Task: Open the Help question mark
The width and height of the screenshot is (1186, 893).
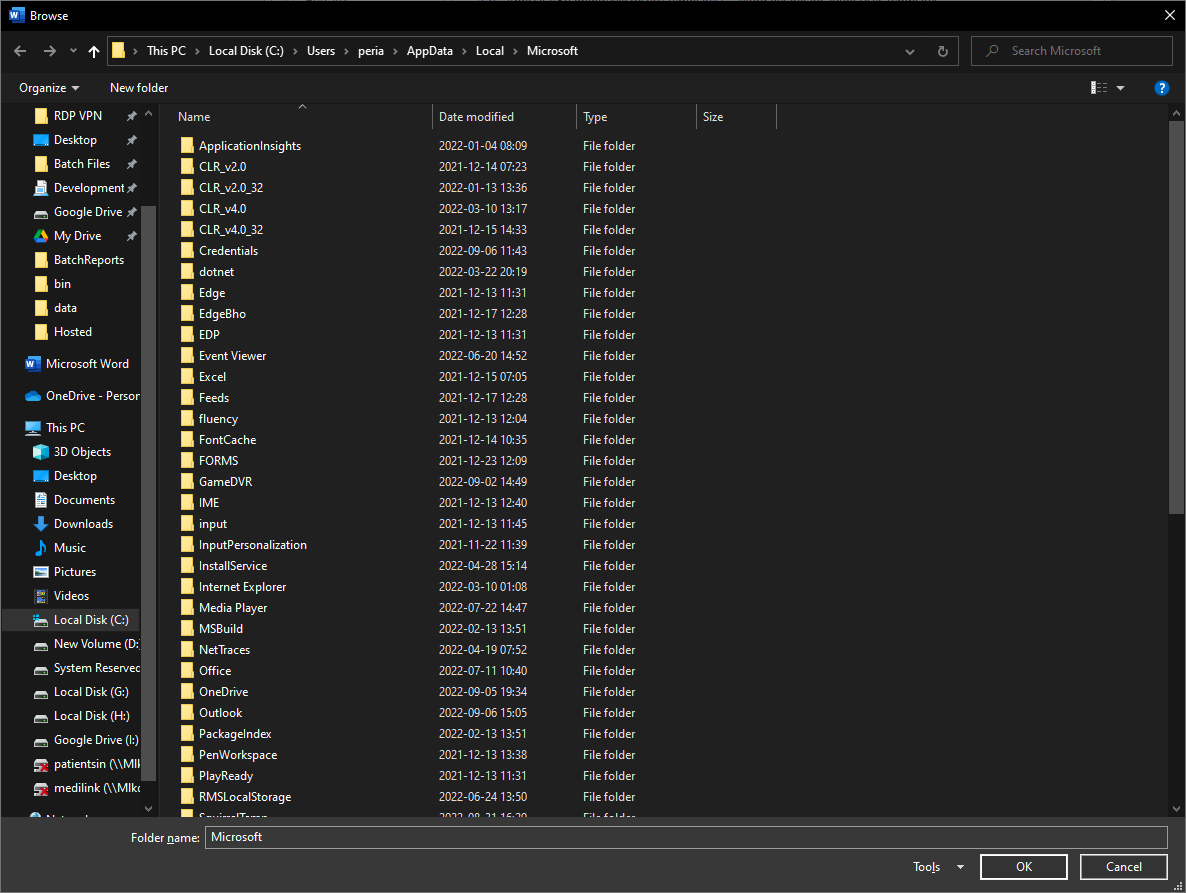Action: coord(1162,88)
